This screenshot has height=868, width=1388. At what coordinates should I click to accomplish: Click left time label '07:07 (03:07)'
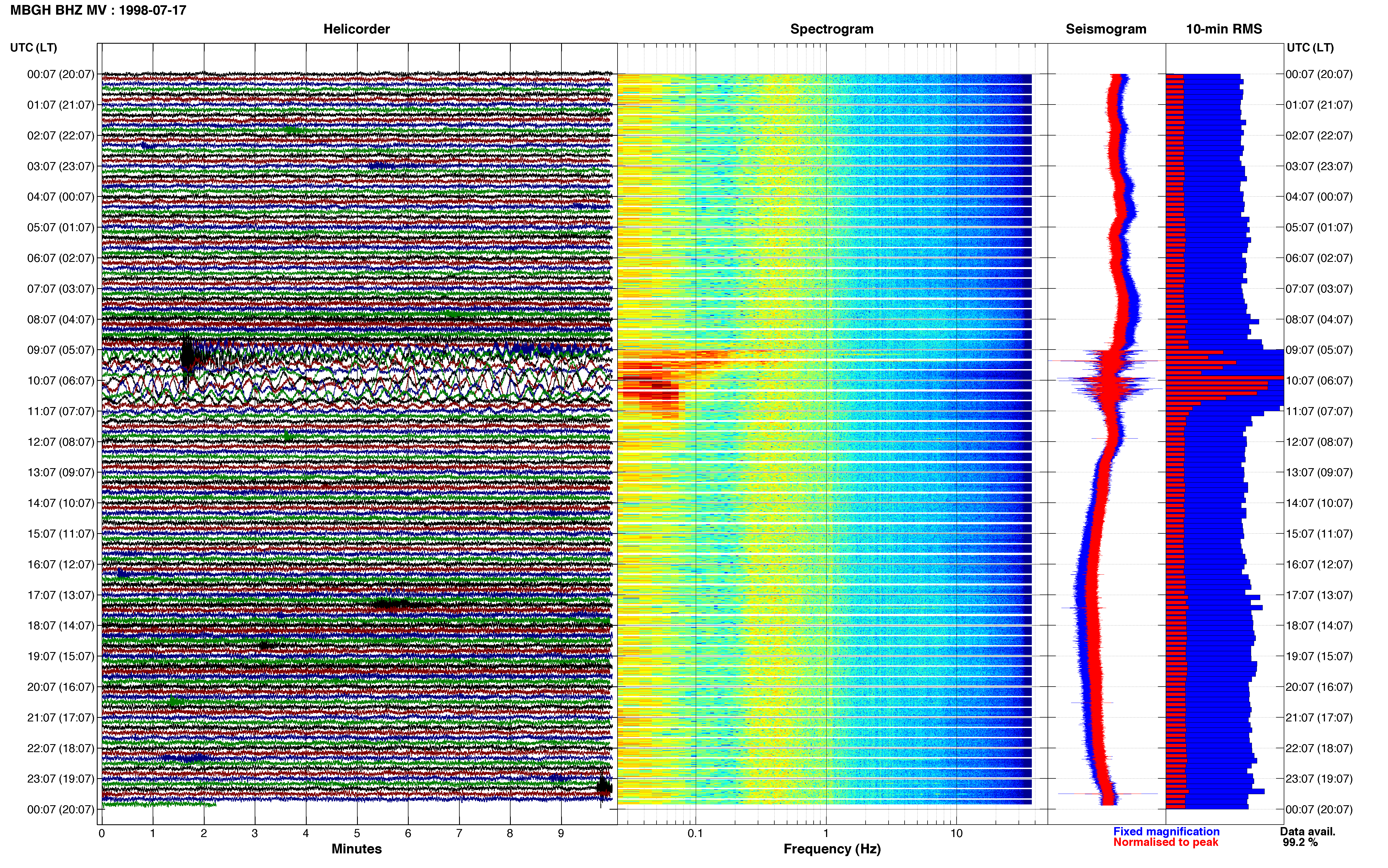coord(60,288)
